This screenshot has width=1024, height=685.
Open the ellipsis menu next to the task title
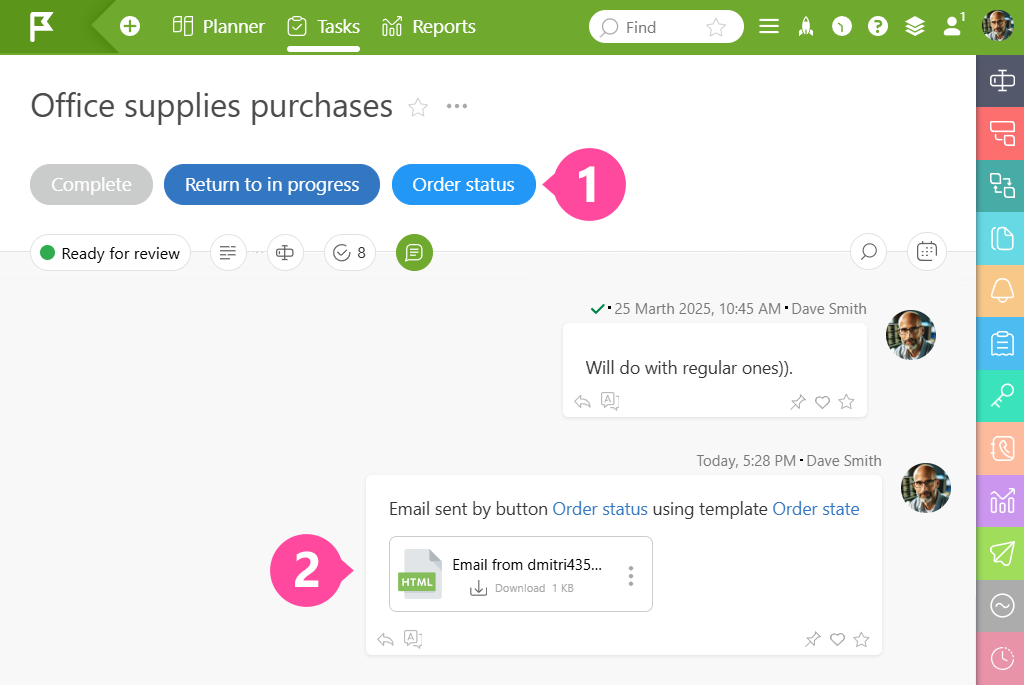coord(456,107)
